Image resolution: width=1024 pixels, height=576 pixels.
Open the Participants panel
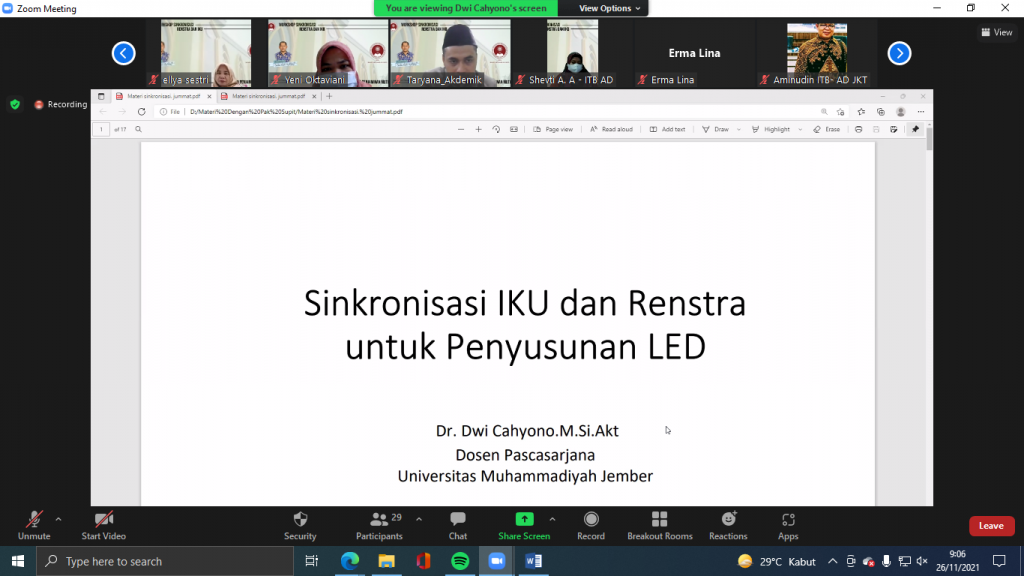(x=379, y=526)
